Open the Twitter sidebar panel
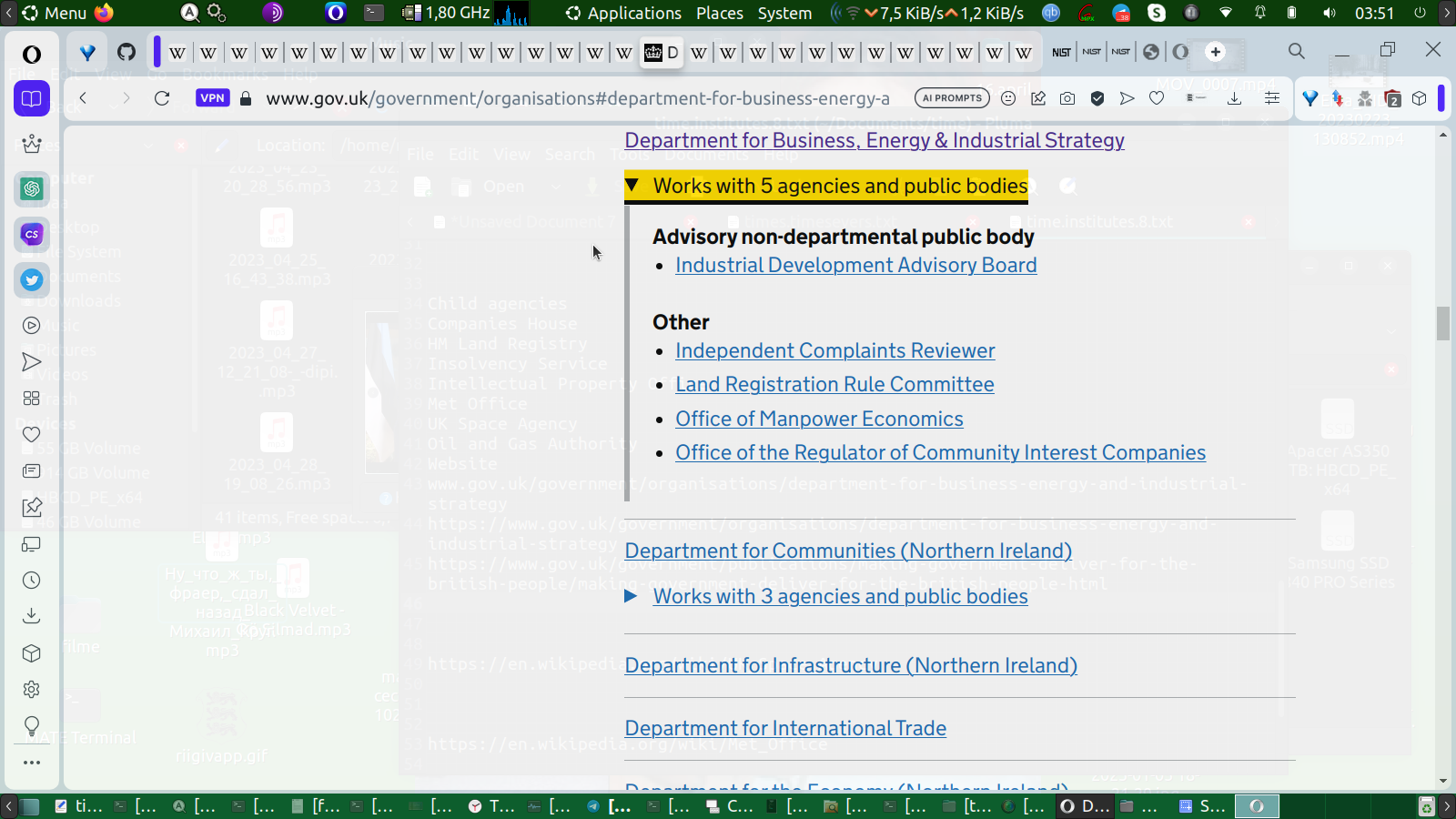This screenshot has height=819, width=1456. coord(32,279)
